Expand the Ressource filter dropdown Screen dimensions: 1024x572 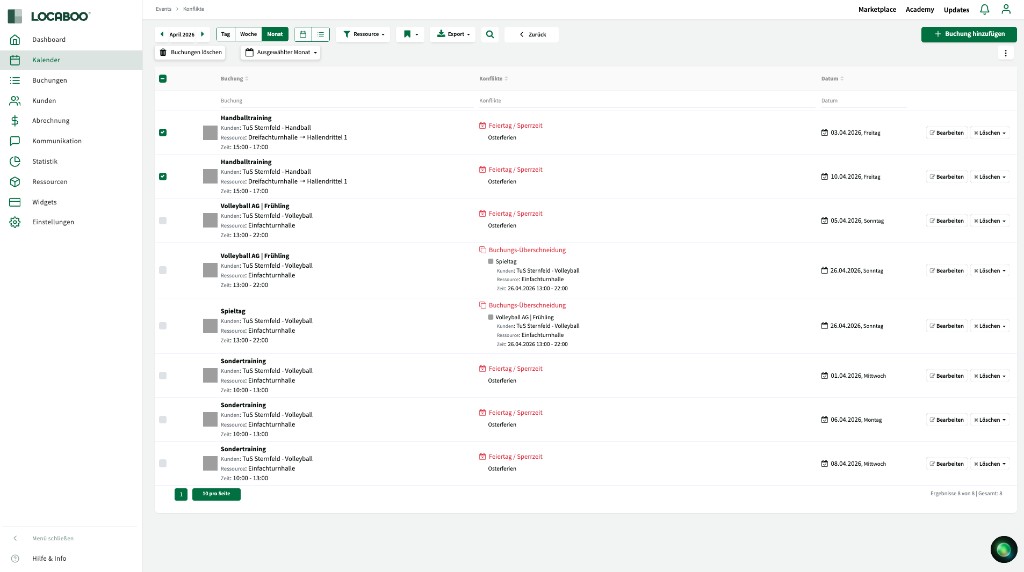pos(363,34)
